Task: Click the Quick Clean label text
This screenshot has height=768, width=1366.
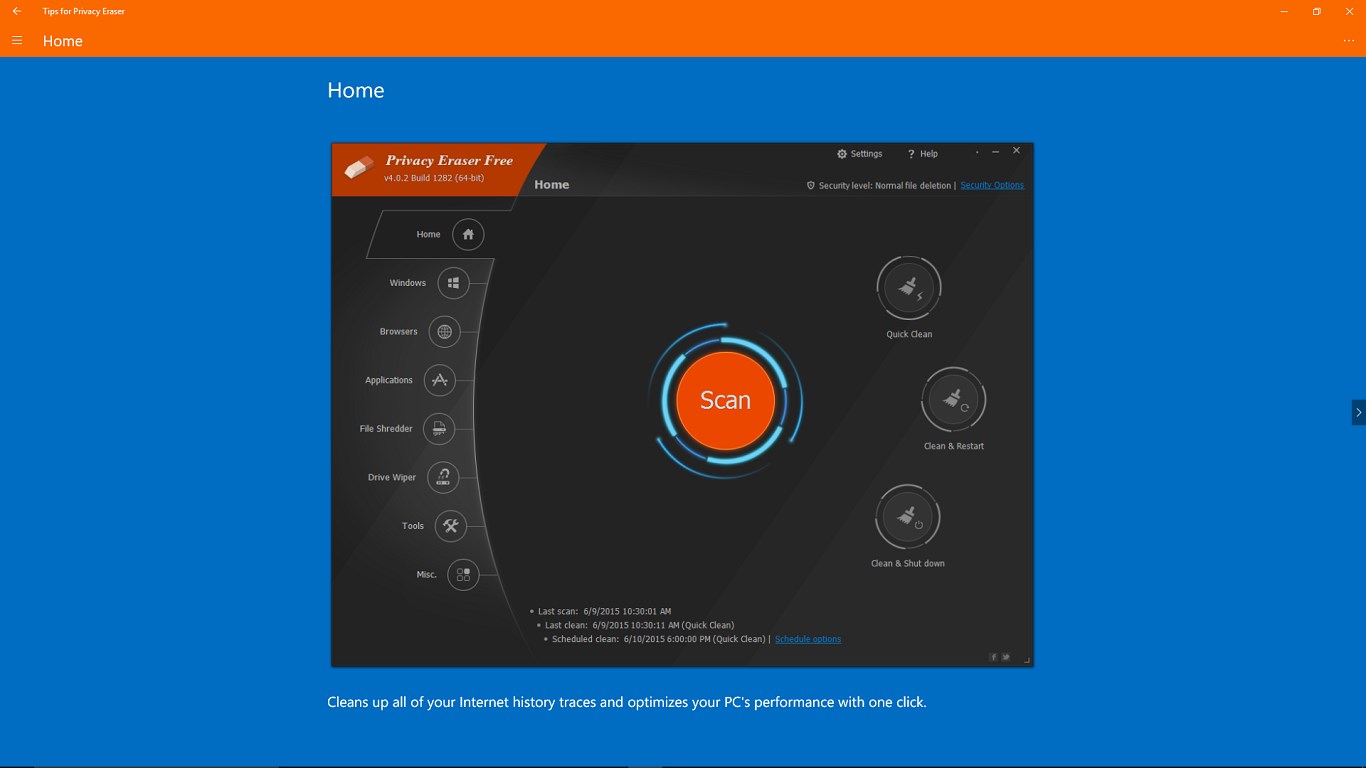Action: click(x=909, y=334)
